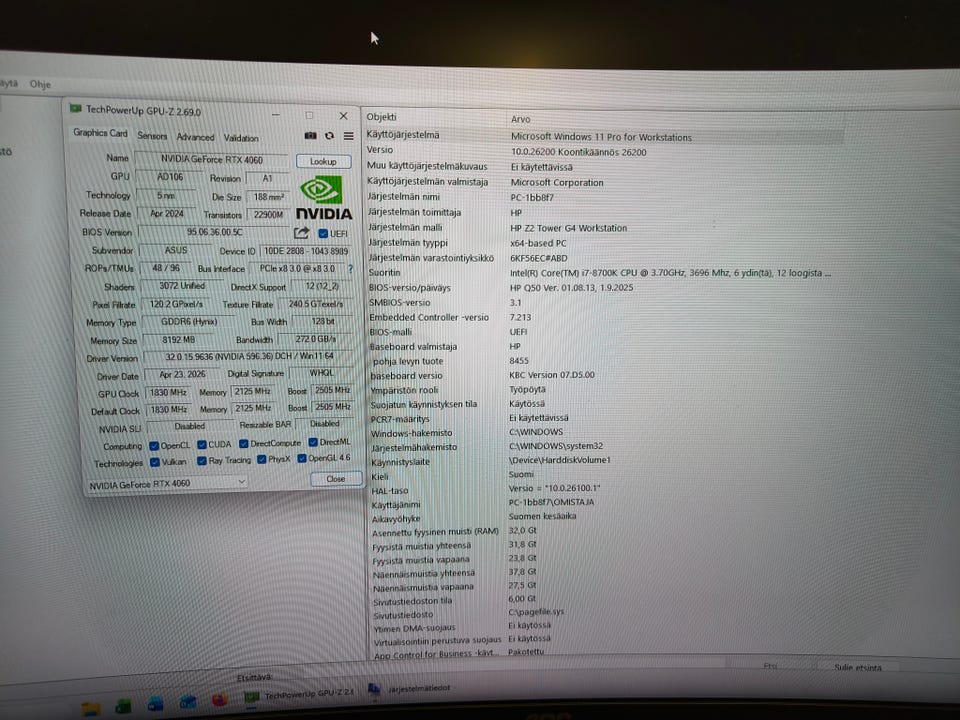960x720 pixels.
Task: Take a GPU-Z screenshot with camera icon
Action: tap(310, 136)
